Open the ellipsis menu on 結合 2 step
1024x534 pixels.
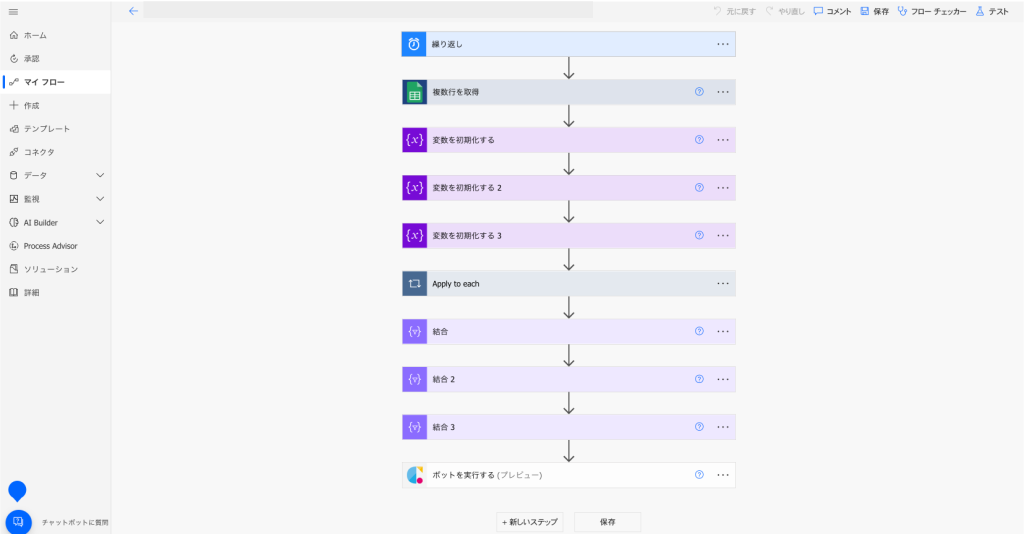pyautogui.click(x=723, y=380)
